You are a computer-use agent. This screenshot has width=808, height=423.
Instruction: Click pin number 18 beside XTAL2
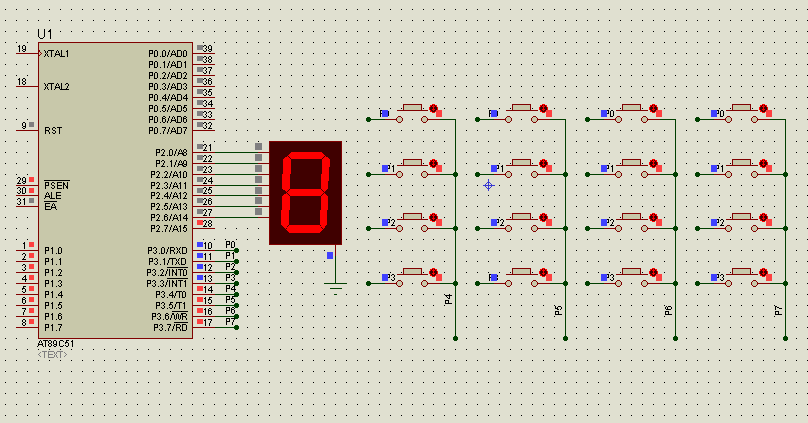tap(22, 82)
